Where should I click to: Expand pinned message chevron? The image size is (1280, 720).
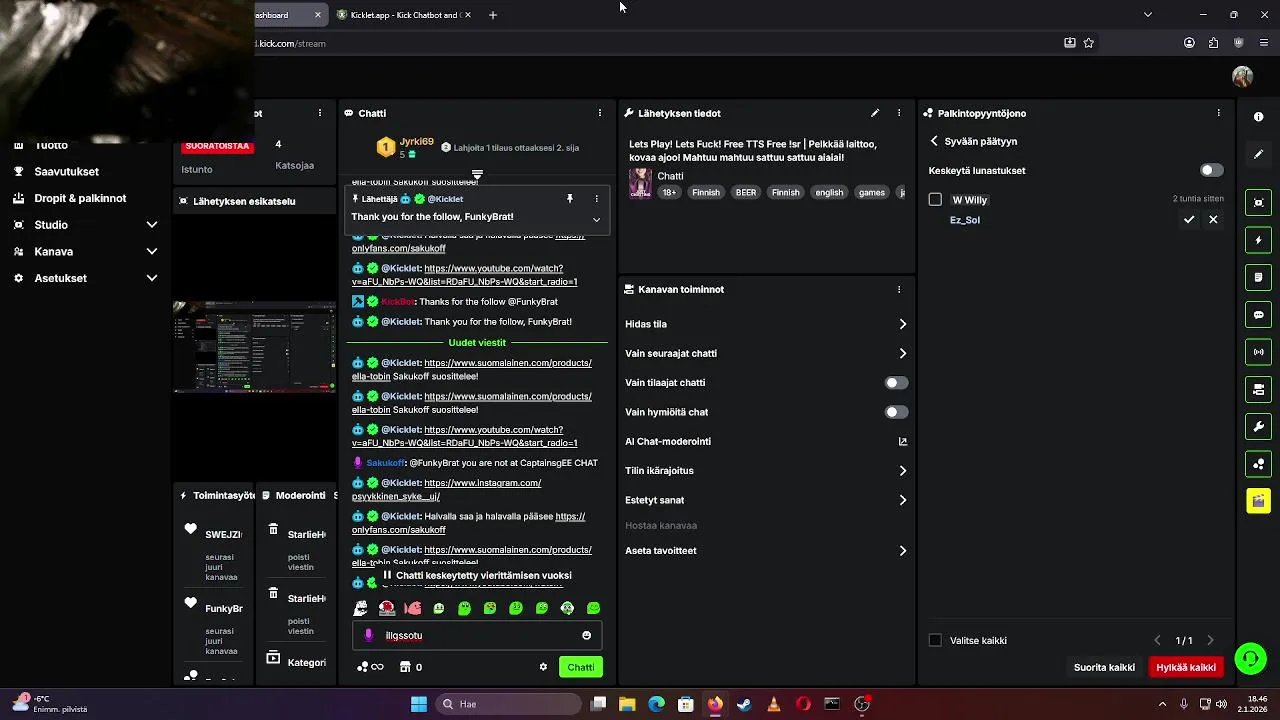coord(596,219)
